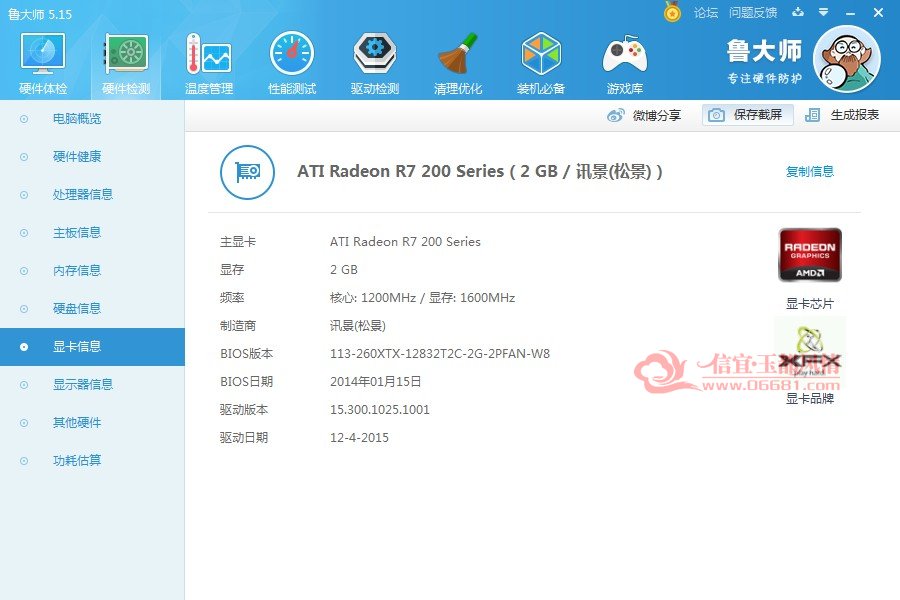Click the driver date 12-4-2015
This screenshot has width=900, height=600.
coord(359,438)
